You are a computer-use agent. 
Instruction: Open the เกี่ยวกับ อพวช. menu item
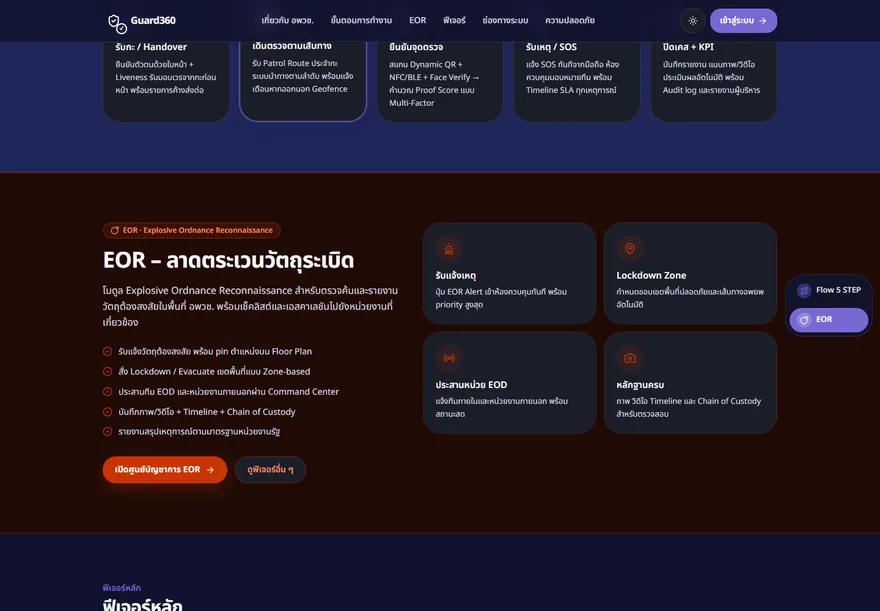tap(287, 20)
